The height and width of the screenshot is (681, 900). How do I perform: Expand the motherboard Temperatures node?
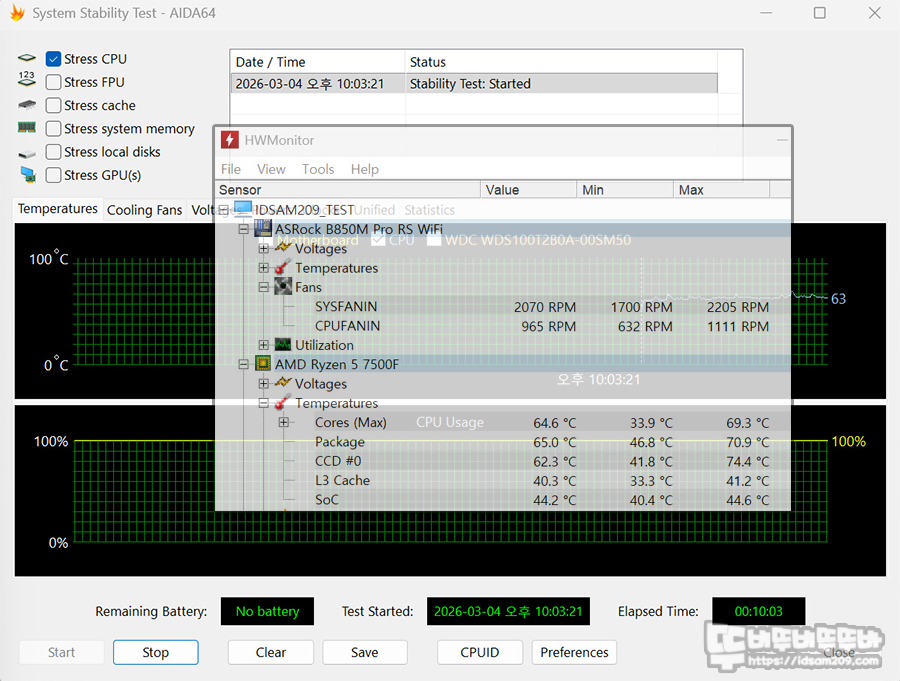click(x=263, y=268)
